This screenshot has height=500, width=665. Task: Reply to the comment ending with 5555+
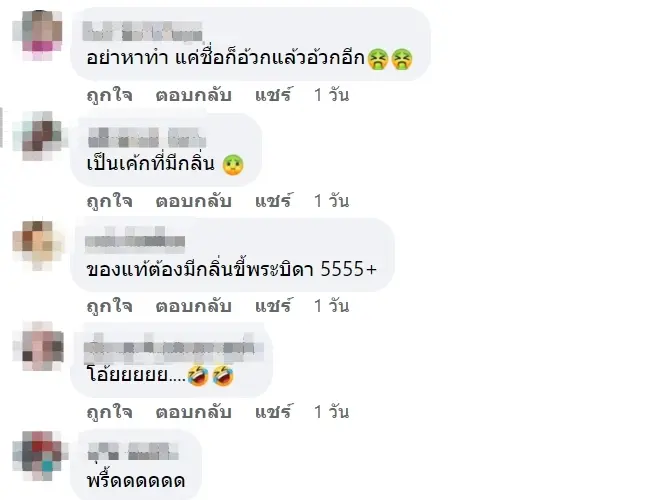(193, 306)
